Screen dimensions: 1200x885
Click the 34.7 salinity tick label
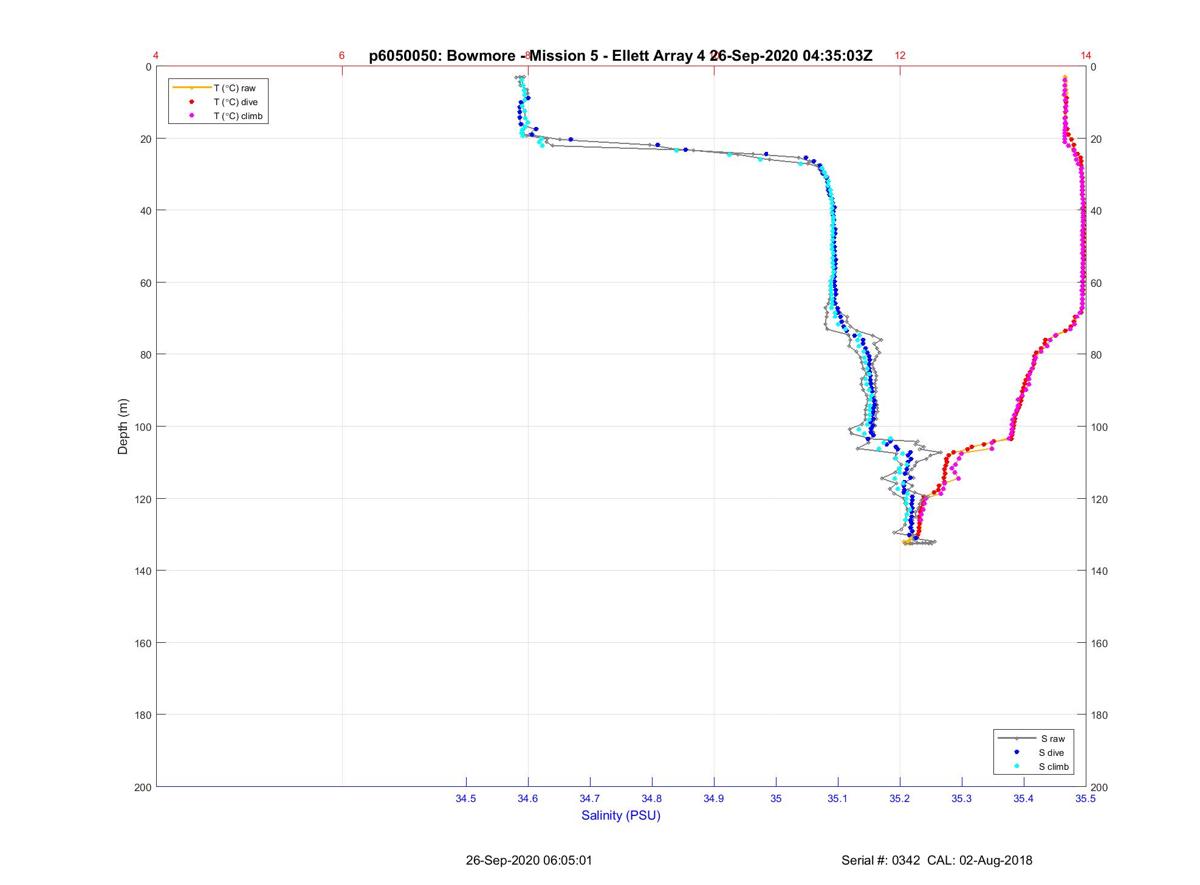[x=590, y=799]
